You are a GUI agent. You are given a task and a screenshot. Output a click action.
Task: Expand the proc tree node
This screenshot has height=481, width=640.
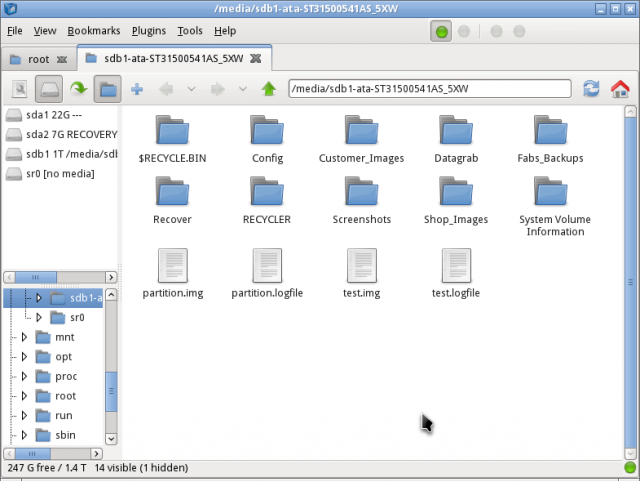pyautogui.click(x=25, y=376)
